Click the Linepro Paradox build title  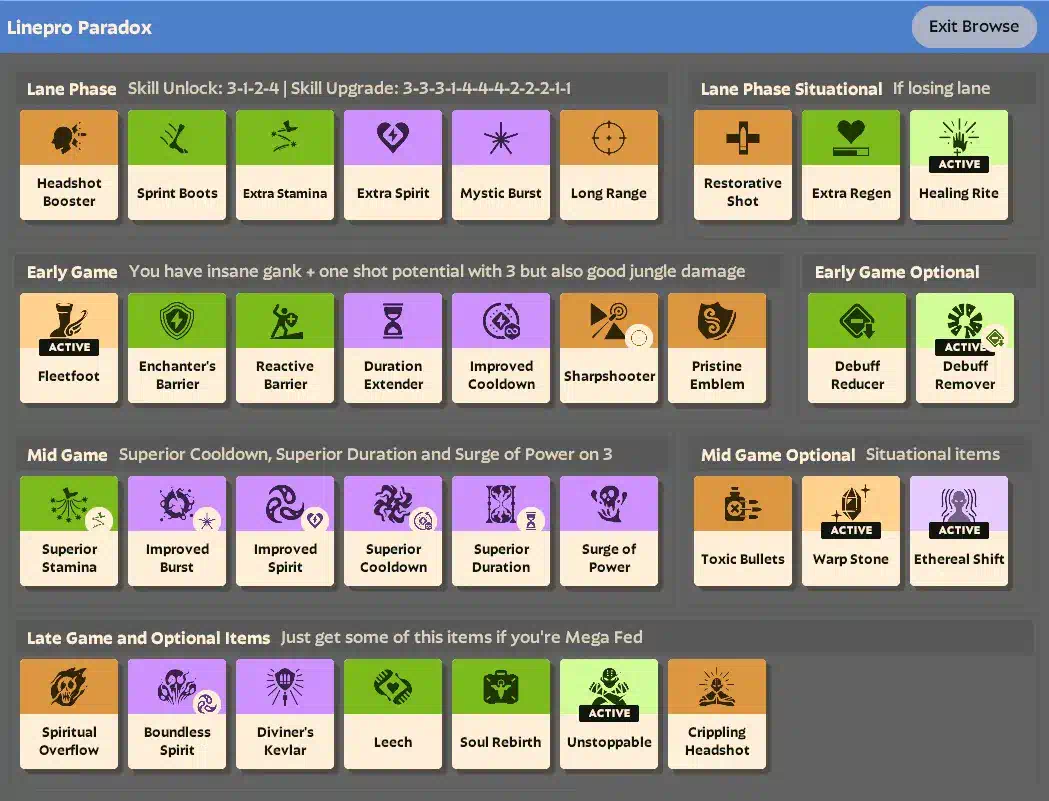(79, 27)
